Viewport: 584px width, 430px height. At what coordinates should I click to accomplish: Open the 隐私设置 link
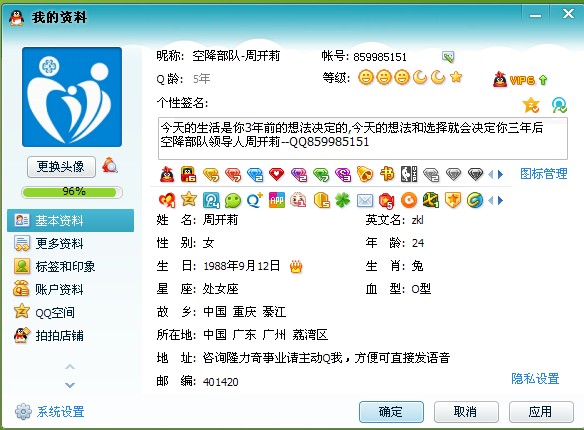pyautogui.click(x=535, y=379)
